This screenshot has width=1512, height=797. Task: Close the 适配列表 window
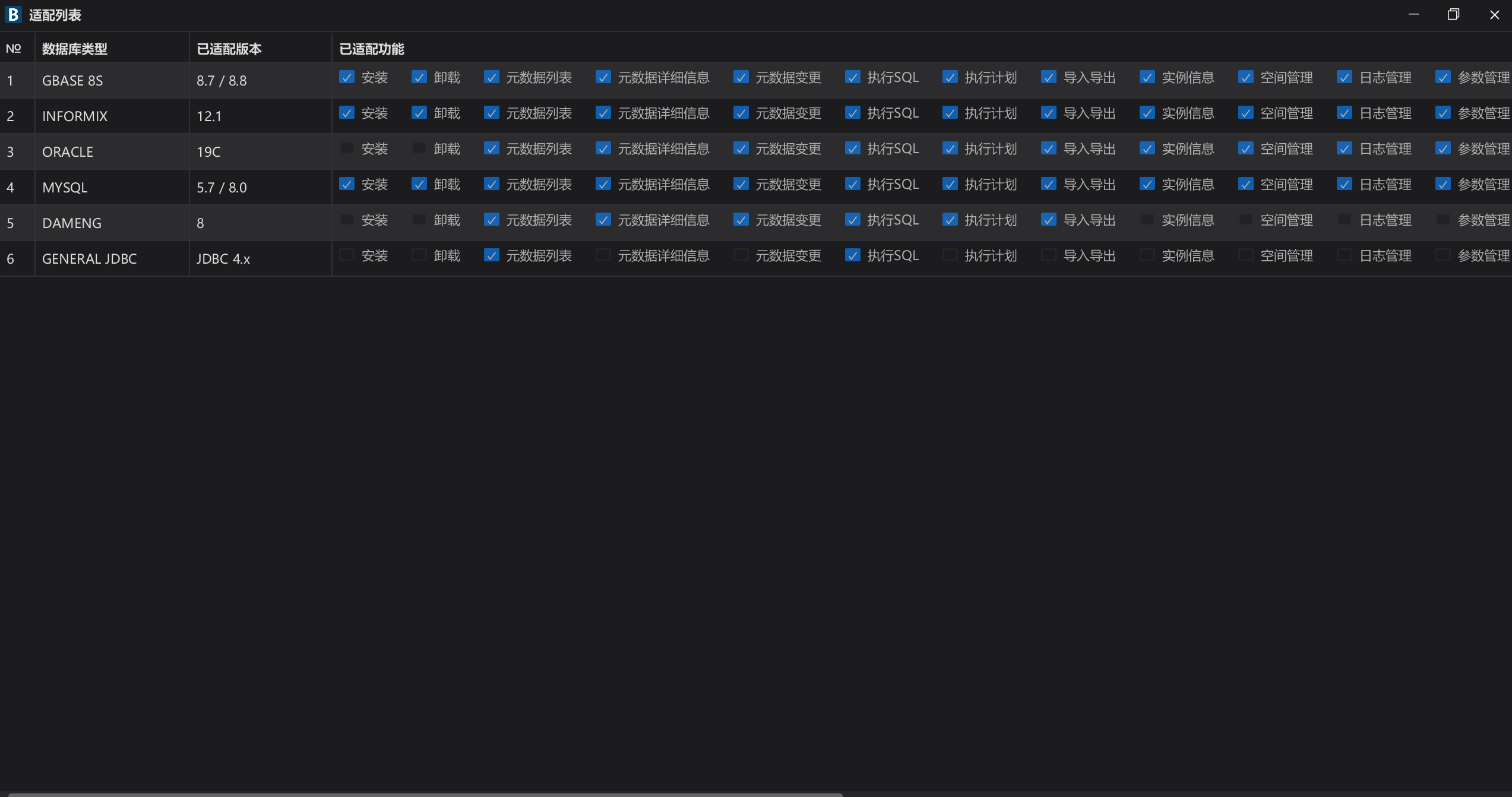click(1494, 15)
